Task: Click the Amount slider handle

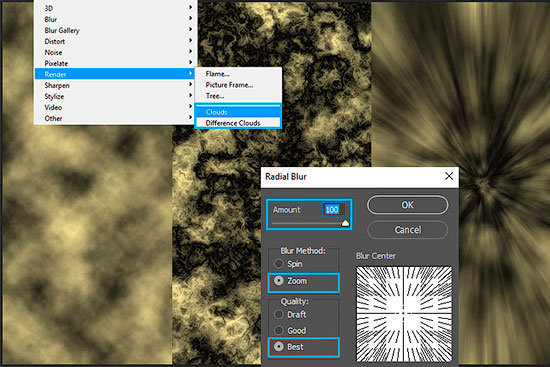Action: (x=345, y=223)
